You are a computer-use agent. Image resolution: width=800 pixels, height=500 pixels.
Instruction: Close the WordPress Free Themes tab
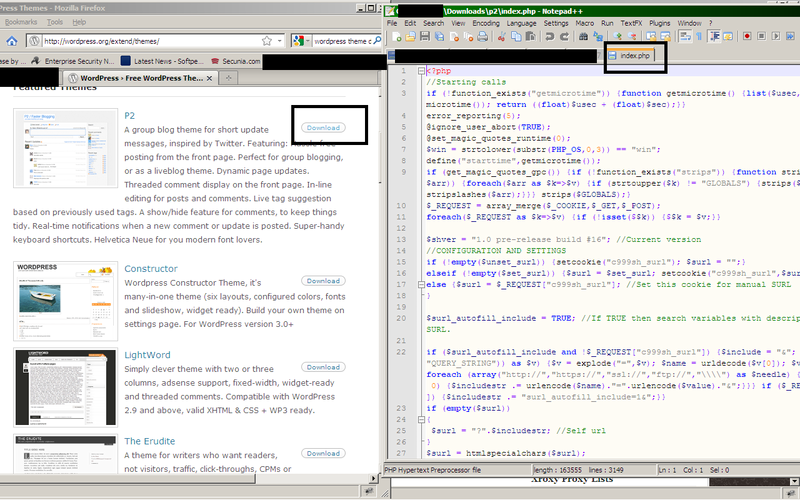click(210, 78)
